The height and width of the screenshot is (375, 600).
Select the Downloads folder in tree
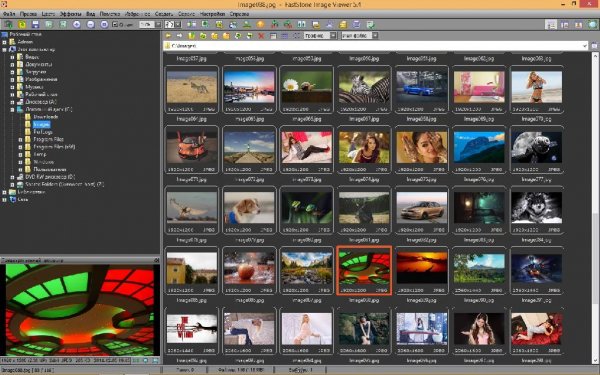coord(46,117)
